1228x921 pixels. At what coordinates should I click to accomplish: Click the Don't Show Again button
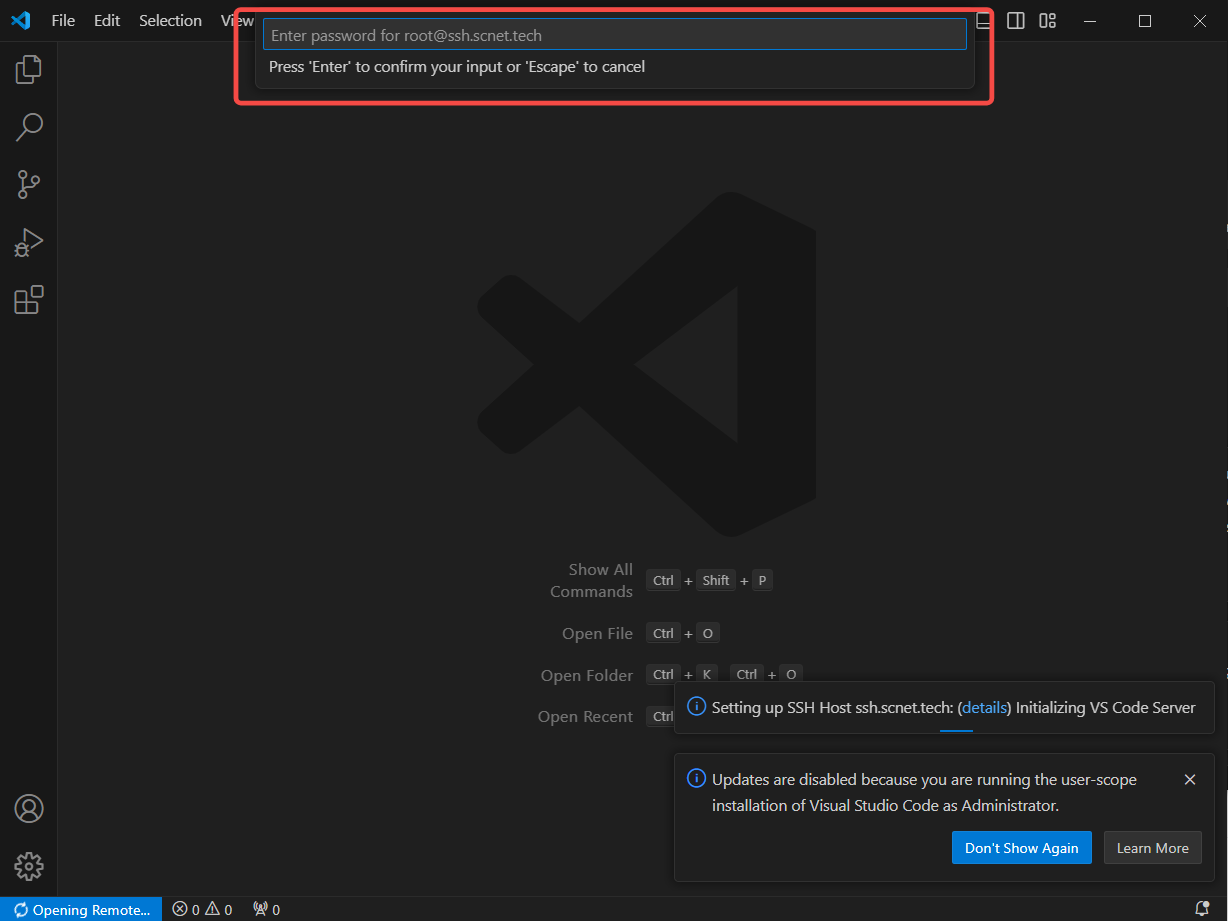coord(1021,847)
